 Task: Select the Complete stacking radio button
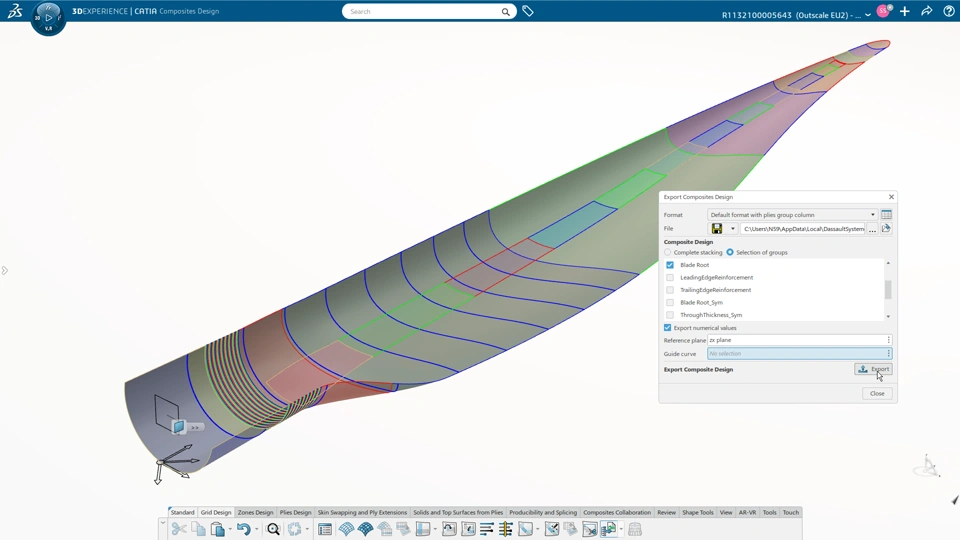[x=668, y=252]
